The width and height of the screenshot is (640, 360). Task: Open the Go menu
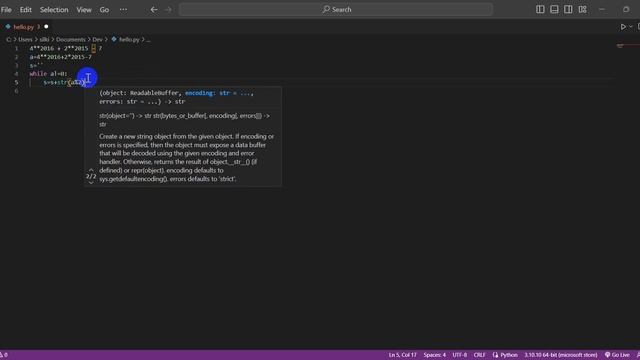point(104,9)
